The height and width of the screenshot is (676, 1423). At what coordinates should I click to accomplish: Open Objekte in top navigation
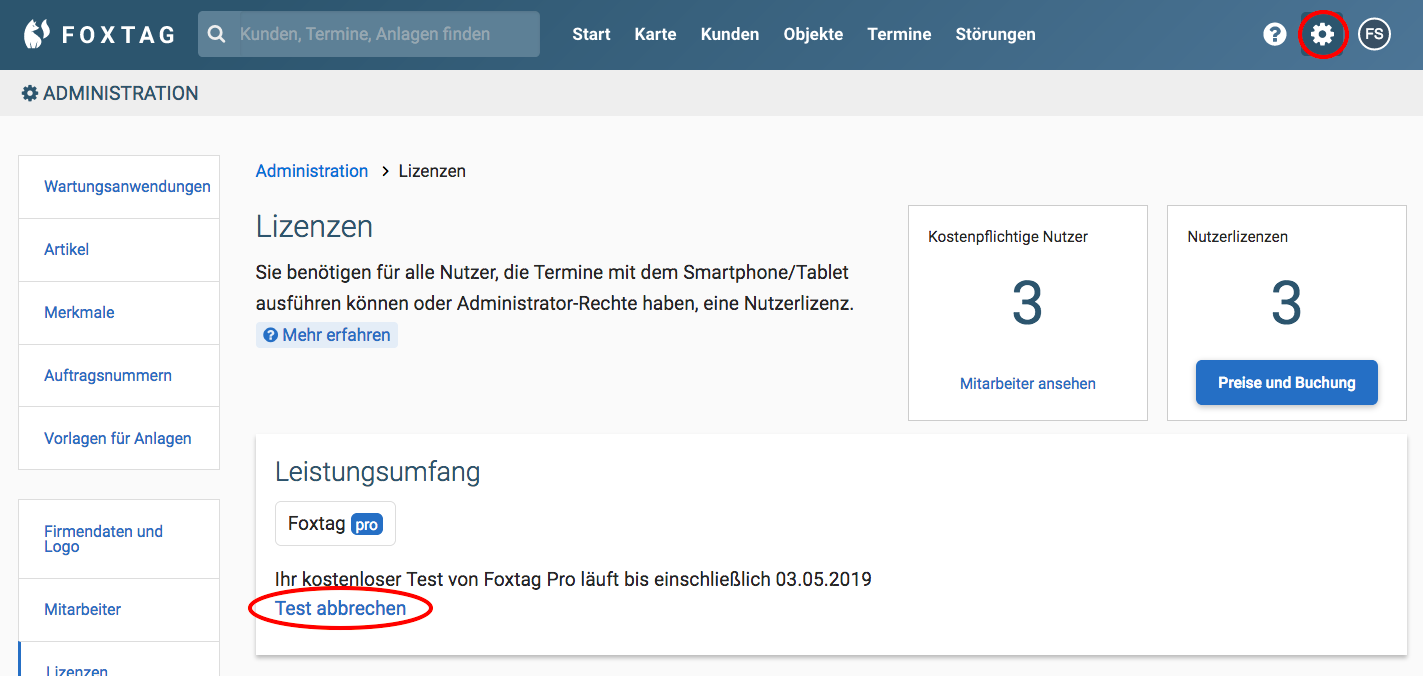pos(813,34)
